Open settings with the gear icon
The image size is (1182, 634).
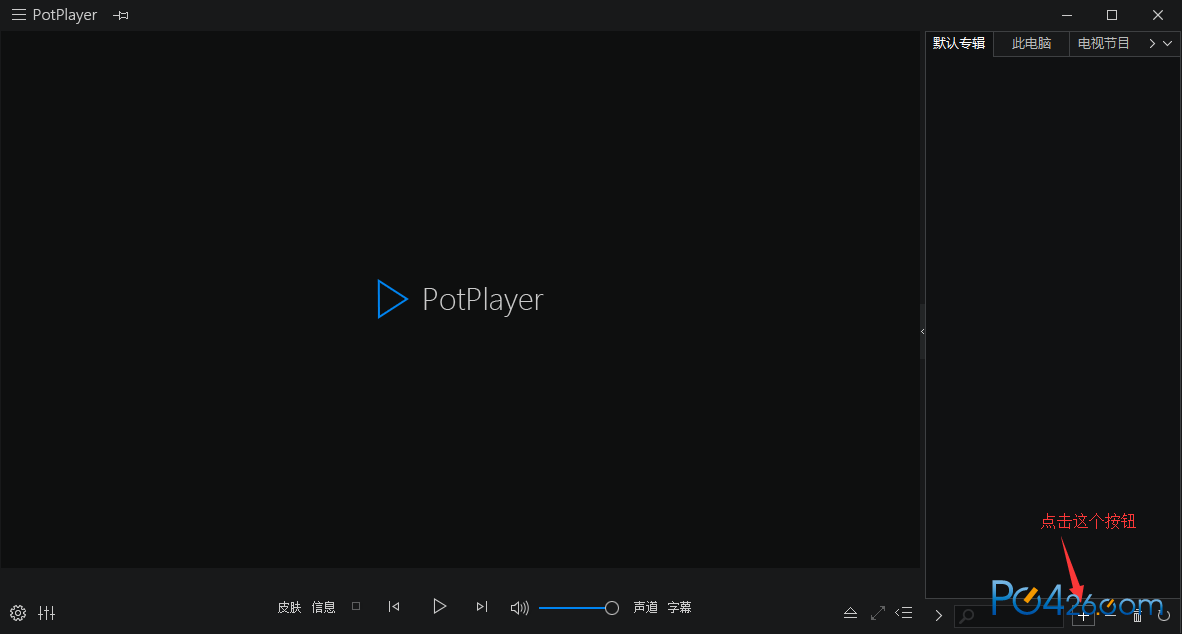click(18, 613)
